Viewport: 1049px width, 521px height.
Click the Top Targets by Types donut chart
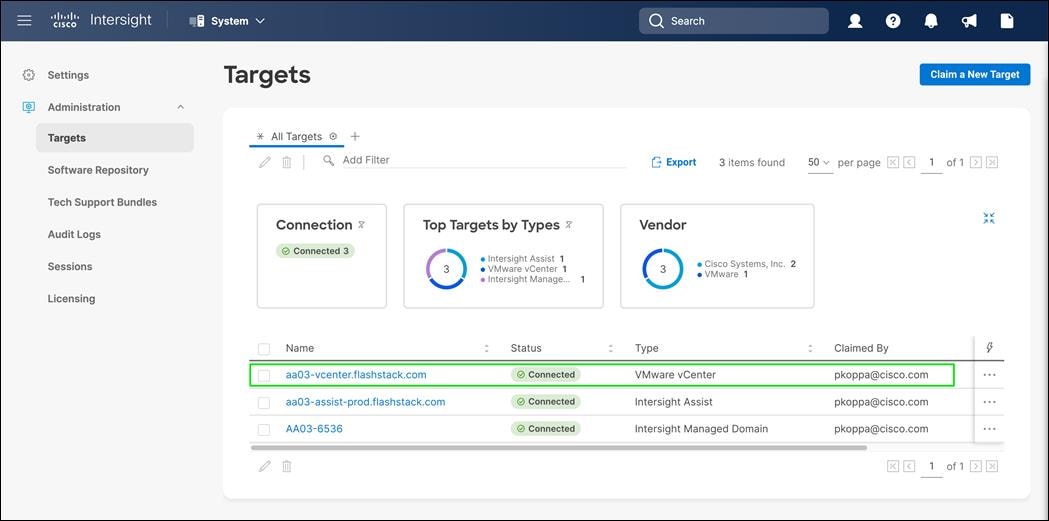tap(446, 269)
